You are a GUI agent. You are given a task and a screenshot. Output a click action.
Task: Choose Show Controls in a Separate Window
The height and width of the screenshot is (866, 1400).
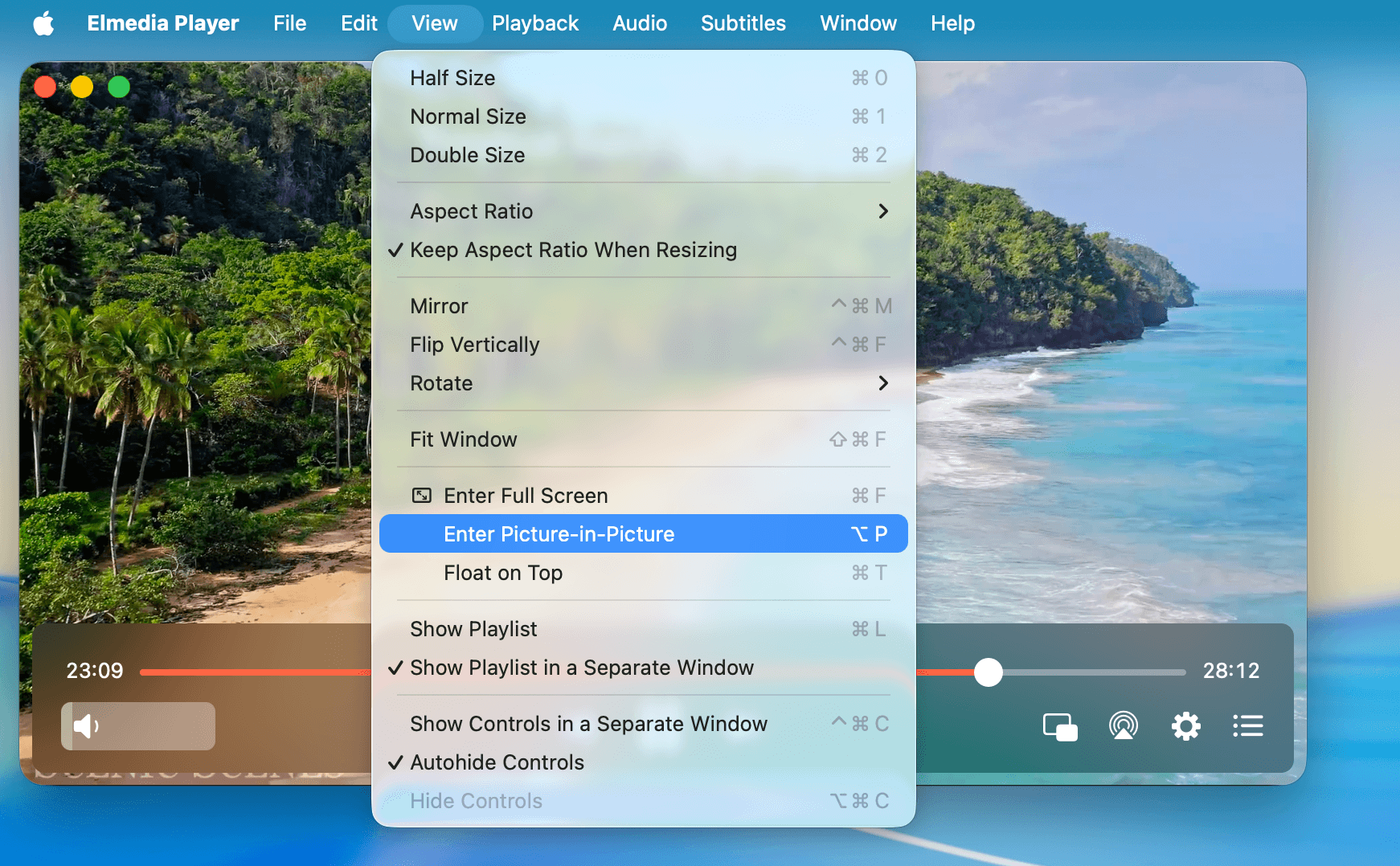coord(644,724)
